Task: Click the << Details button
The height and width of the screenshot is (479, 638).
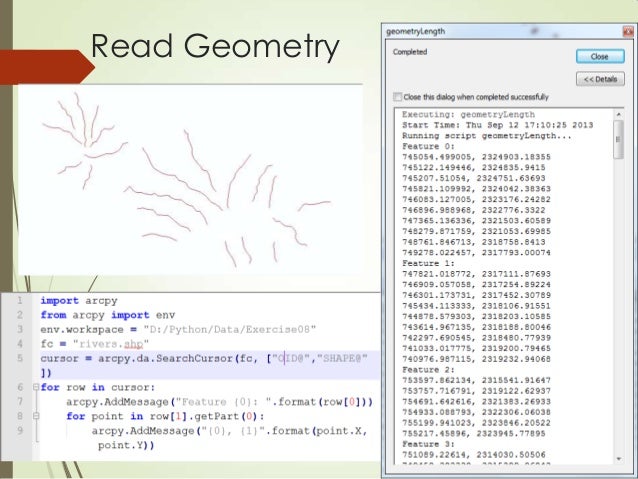Action: click(600, 79)
